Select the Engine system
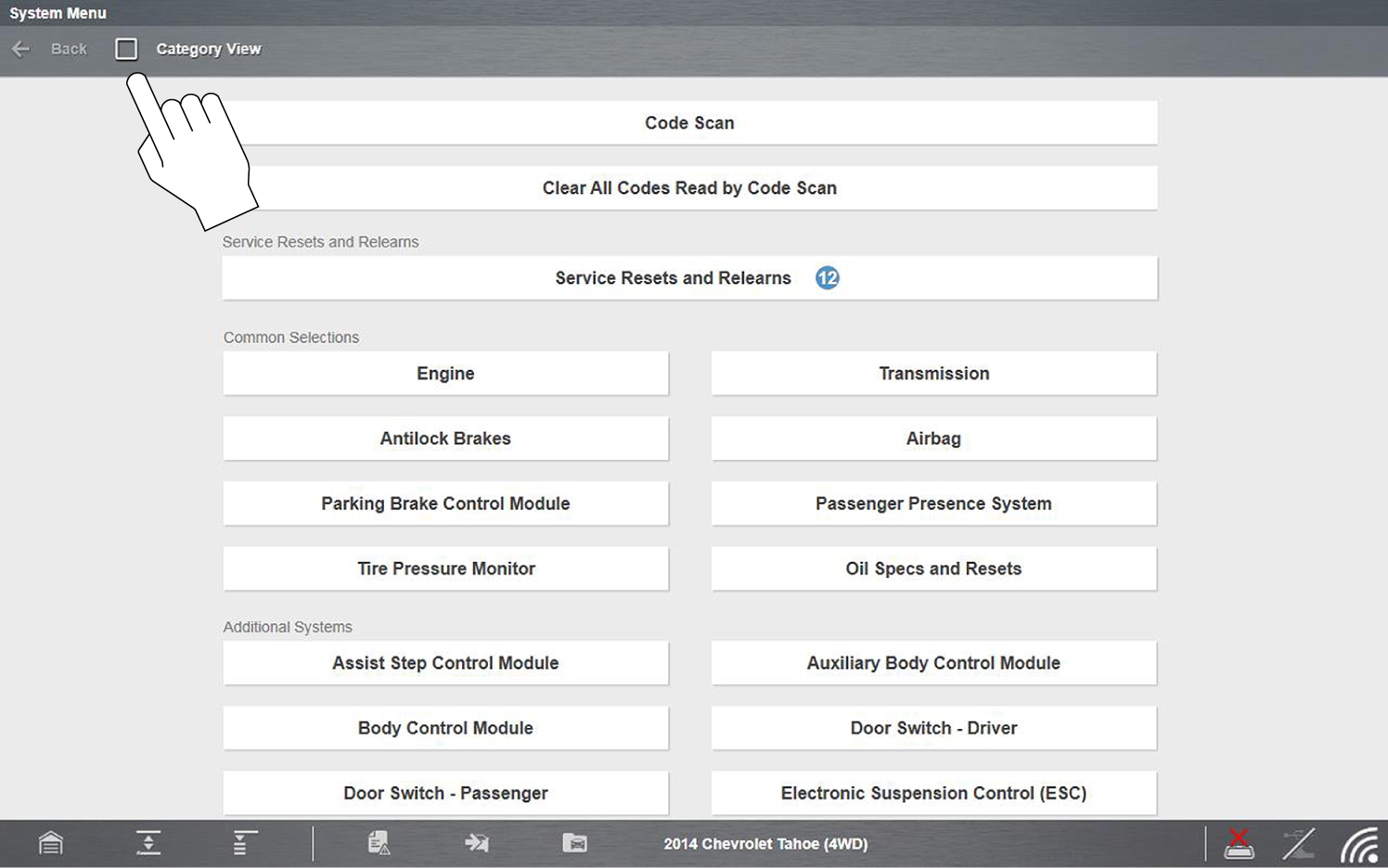Screen dimensions: 1388x868 [x=445, y=374]
